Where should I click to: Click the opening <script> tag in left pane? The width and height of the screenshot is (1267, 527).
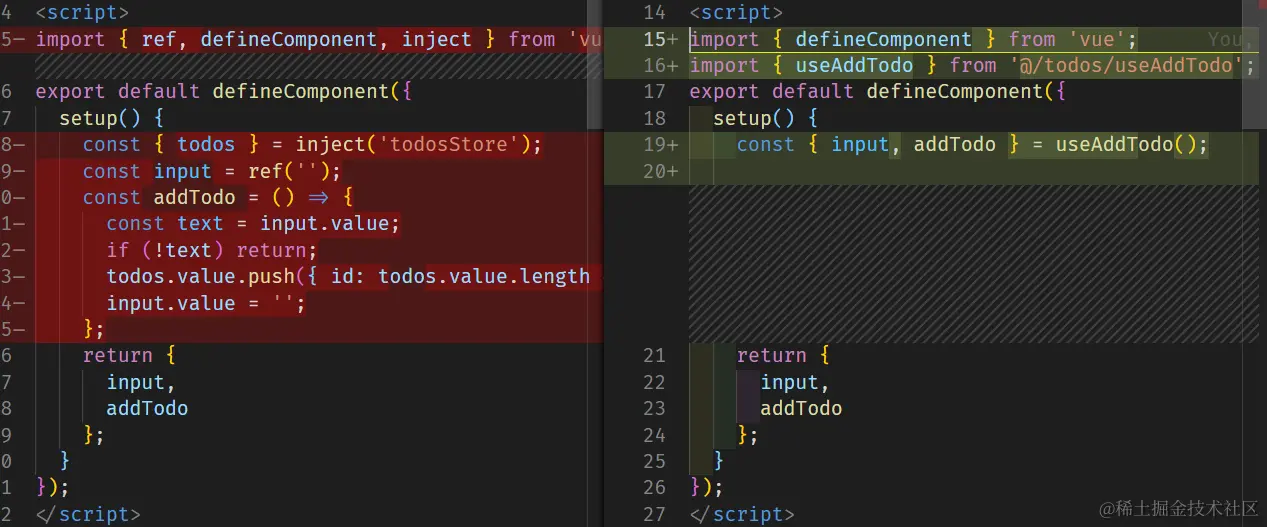(82, 13)
